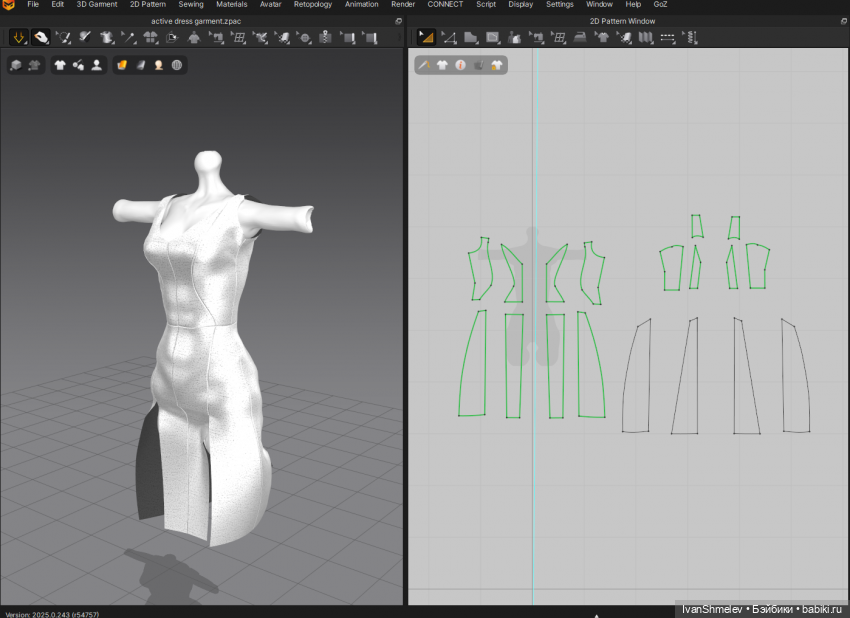Viewport: 850px width, 618px height.
Task: Select the grid texture tool in 3D toolbar
Action: pos(239,37)
